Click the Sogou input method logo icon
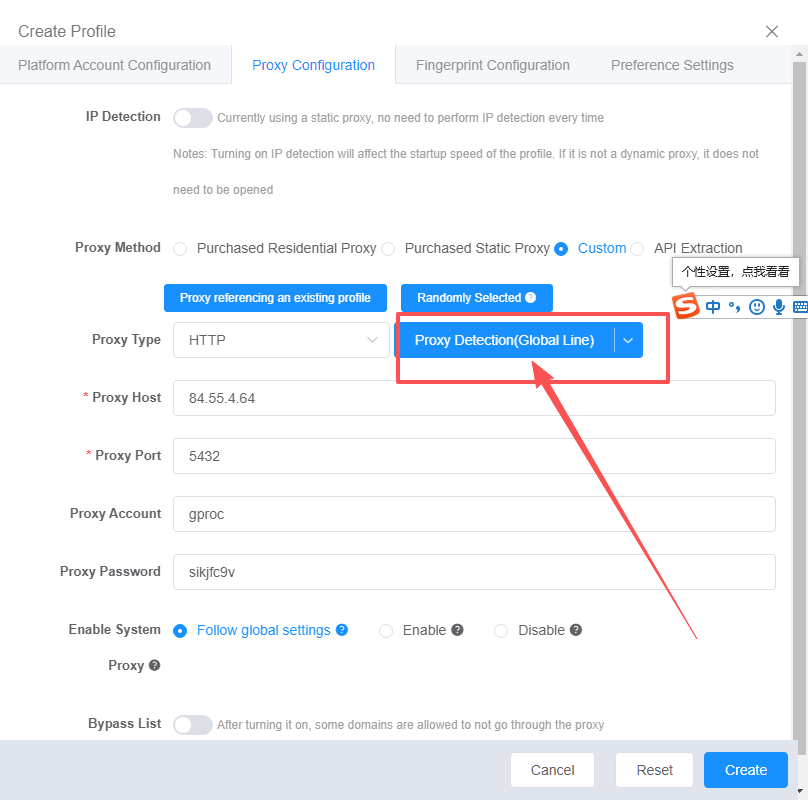The image size is (808, 800). click(685, 306)
